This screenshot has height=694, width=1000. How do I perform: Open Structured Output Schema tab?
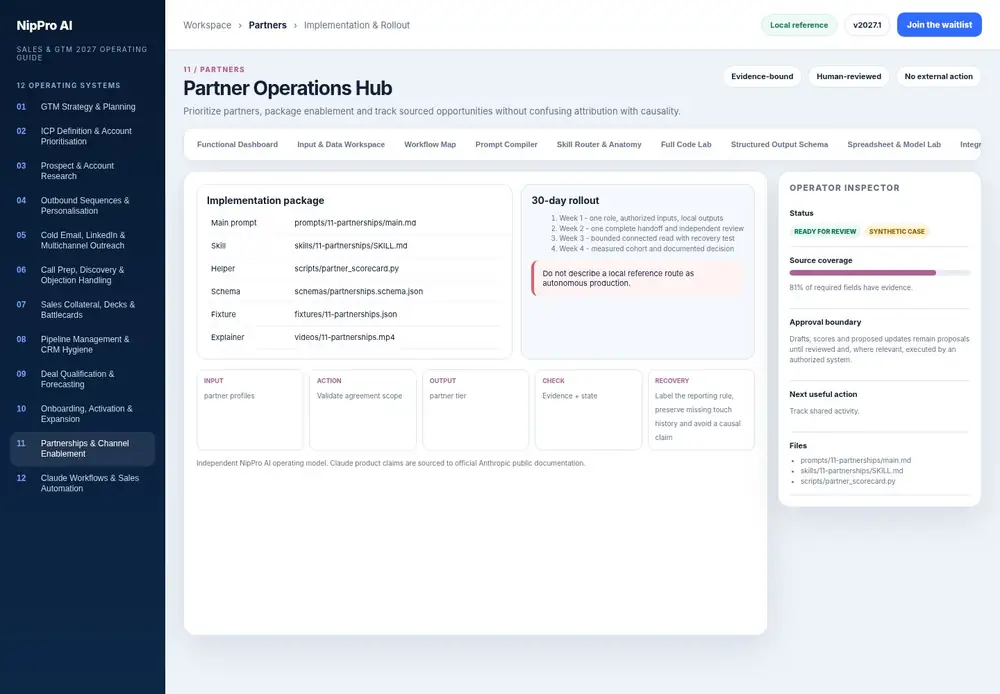tap(779, 145)
